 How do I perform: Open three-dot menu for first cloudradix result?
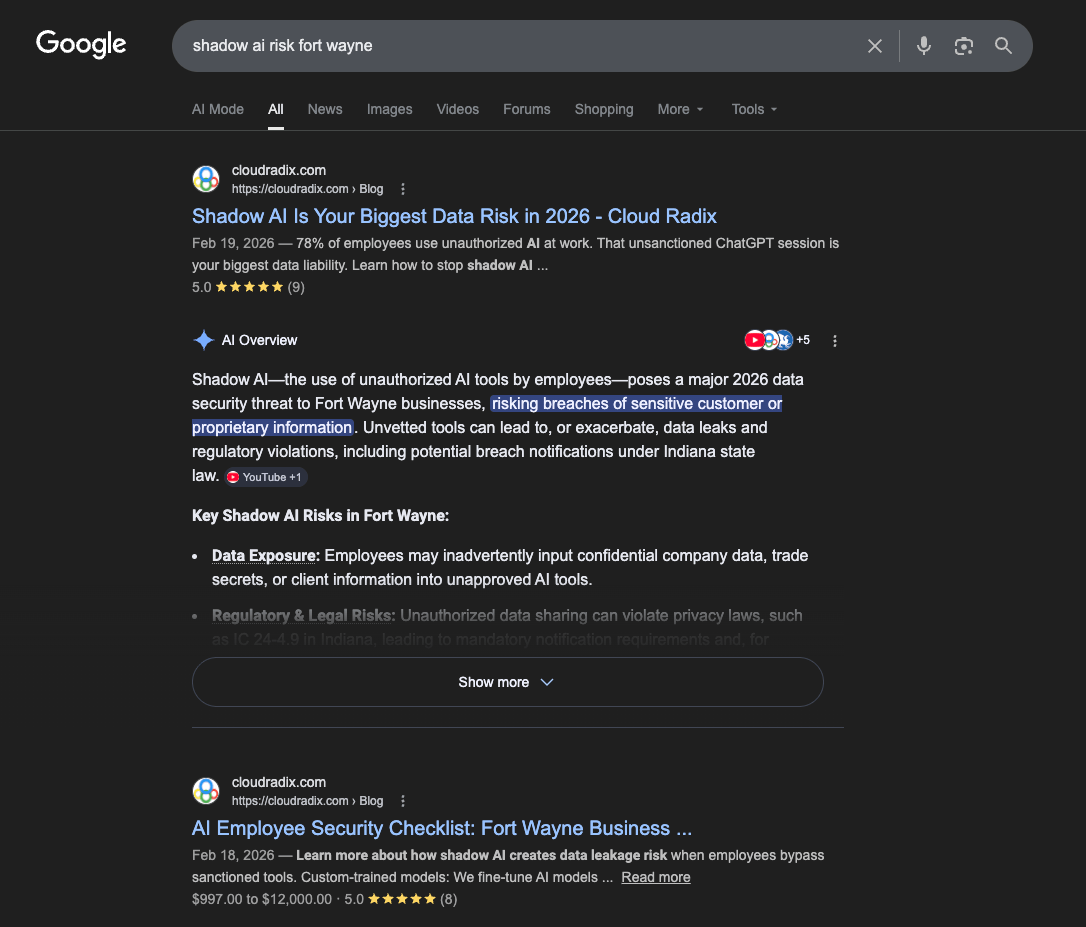tap(403, 189)
